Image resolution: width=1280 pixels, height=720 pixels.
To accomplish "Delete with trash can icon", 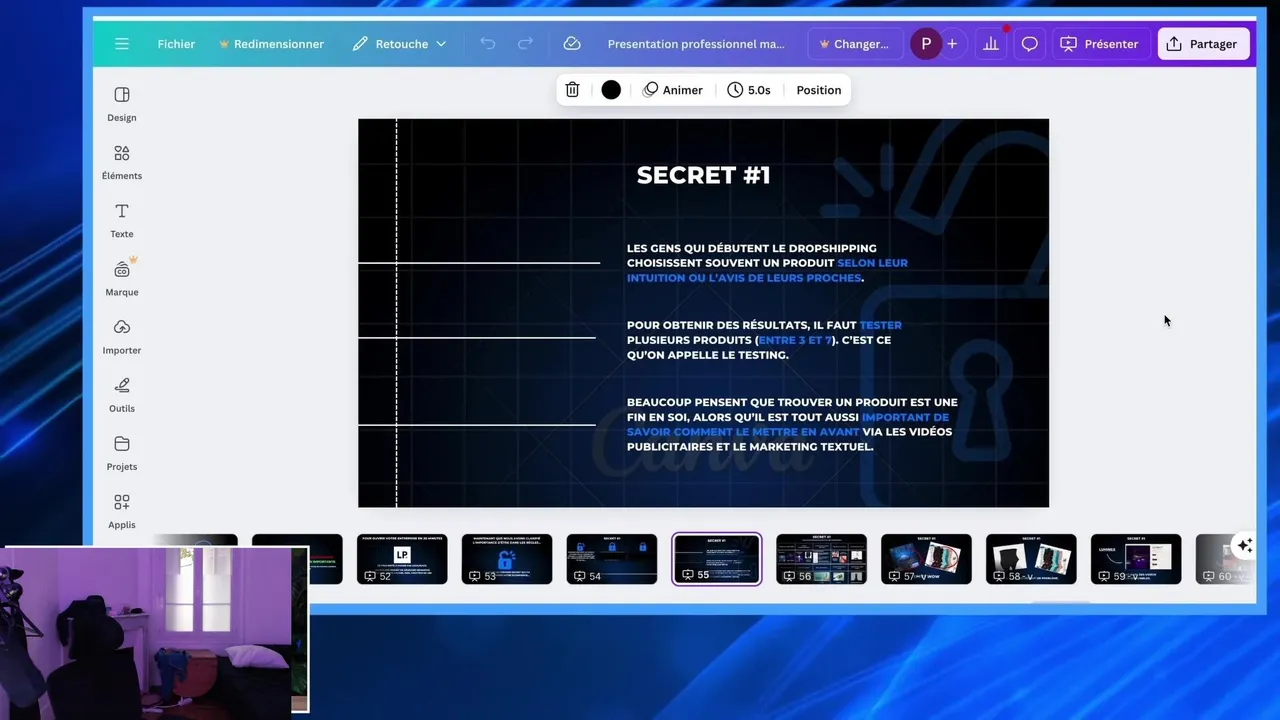I will (x=572, y=90).
